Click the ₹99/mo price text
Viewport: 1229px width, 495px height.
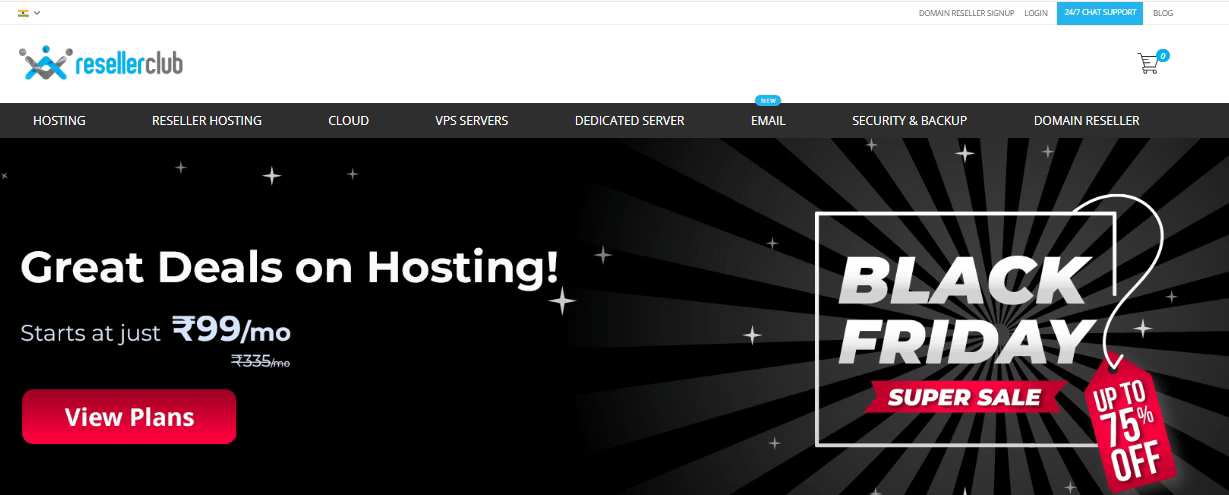(231, 329)
